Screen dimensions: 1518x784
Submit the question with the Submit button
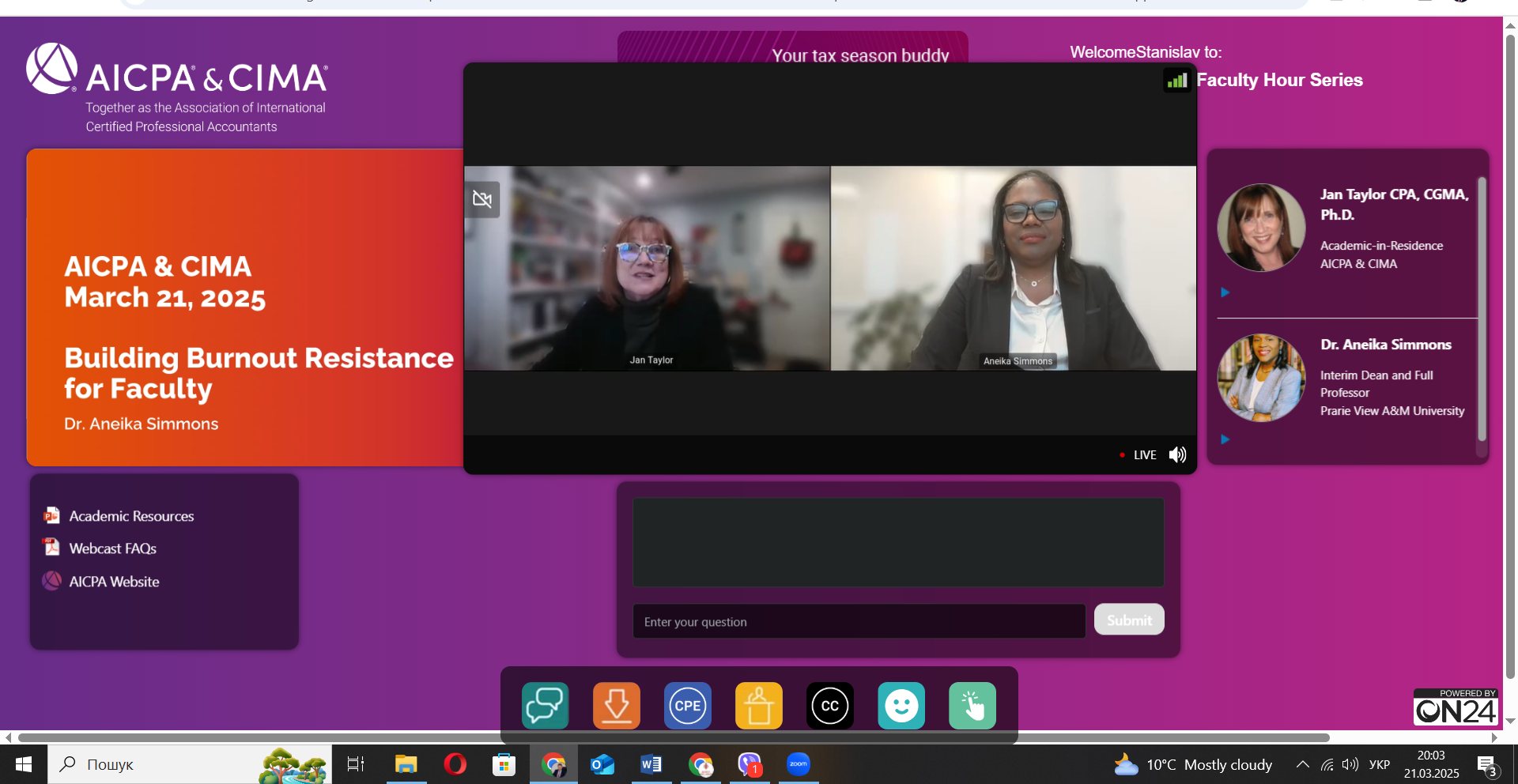tap(1129, 620)
